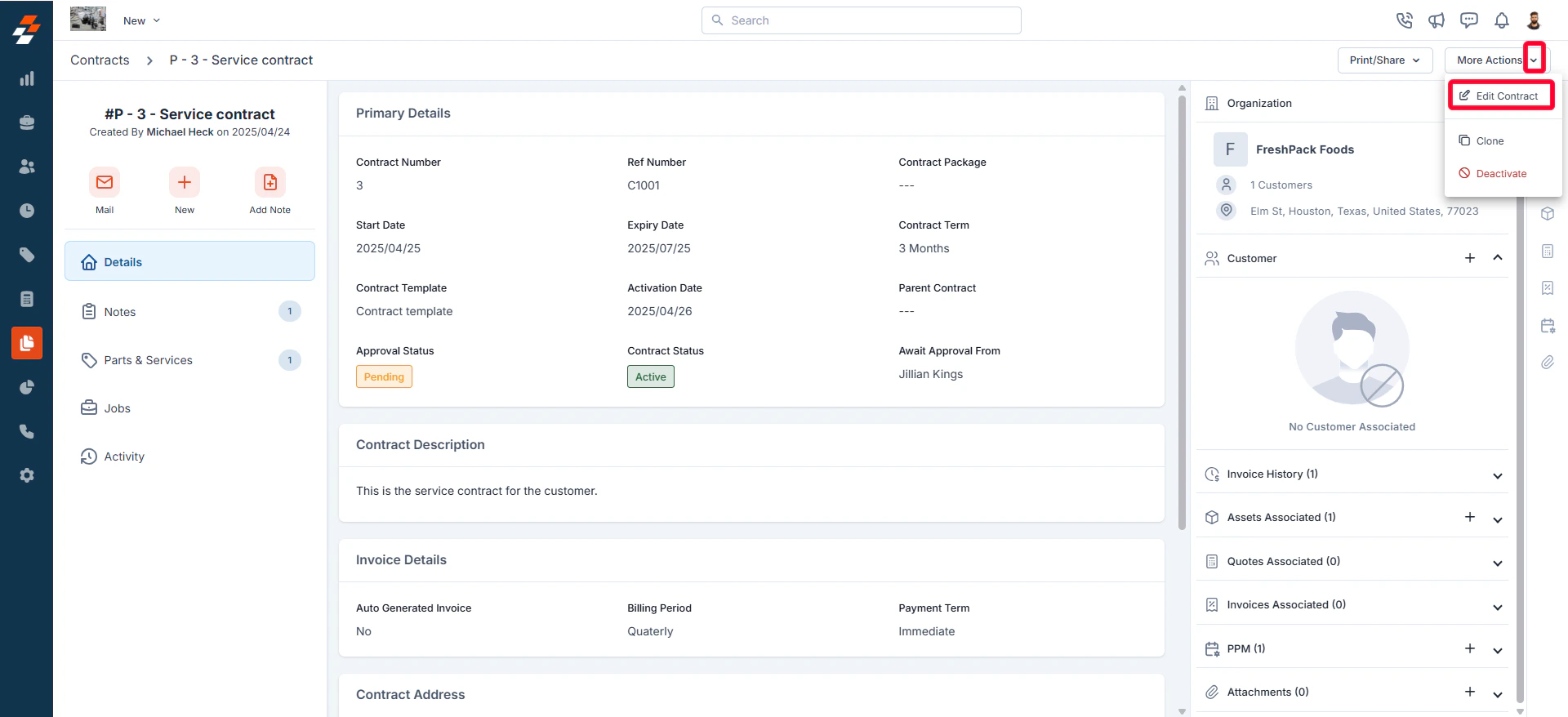Open the pie chart reports icon in sidebar
The height and width of the screenshot is (717, 1568).
pos(27,387)
